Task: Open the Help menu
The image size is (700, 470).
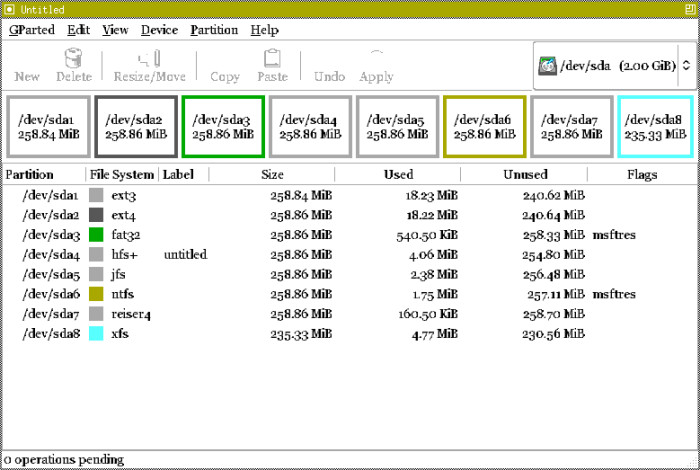Action: [264, 30]
